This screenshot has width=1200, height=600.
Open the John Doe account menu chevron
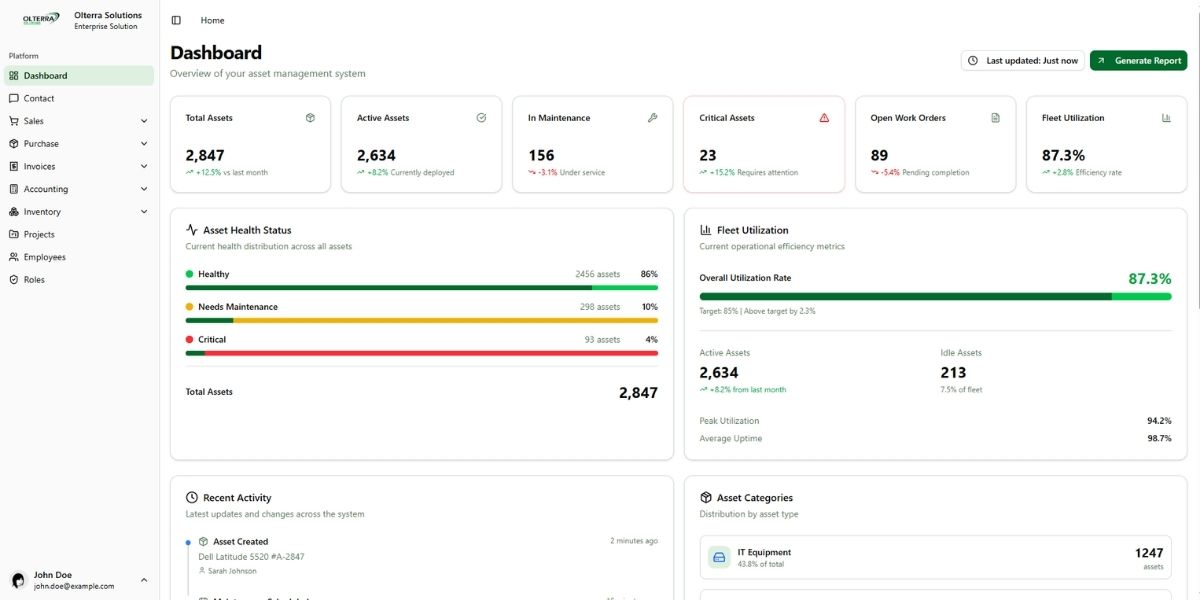coord(143,580)
